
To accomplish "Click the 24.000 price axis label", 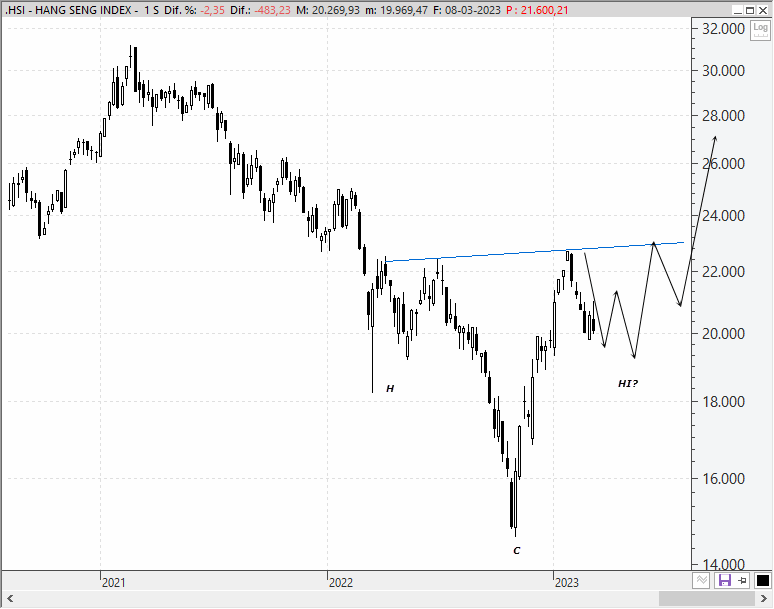I will (x=723, y=216).
